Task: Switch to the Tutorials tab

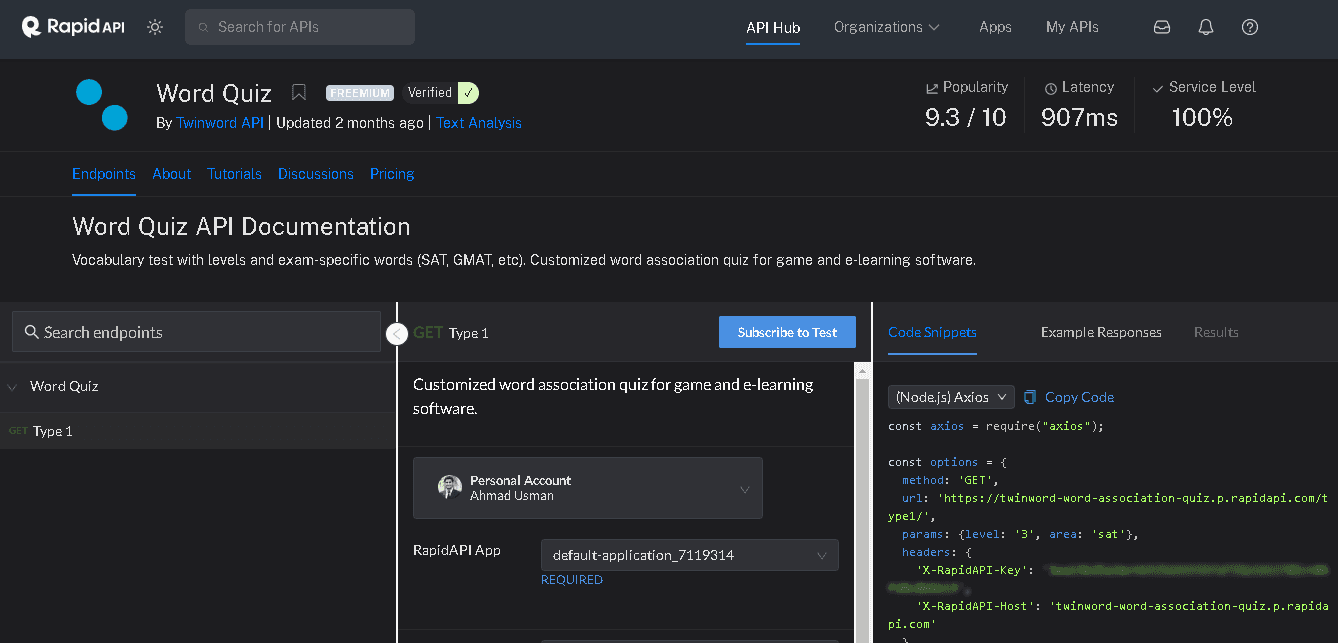Action: click(234, 174)
